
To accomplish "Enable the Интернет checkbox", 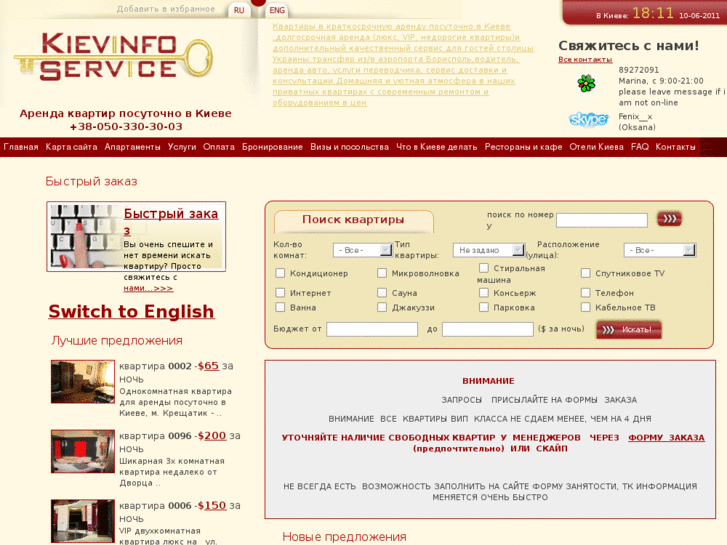I will point(280,292).
